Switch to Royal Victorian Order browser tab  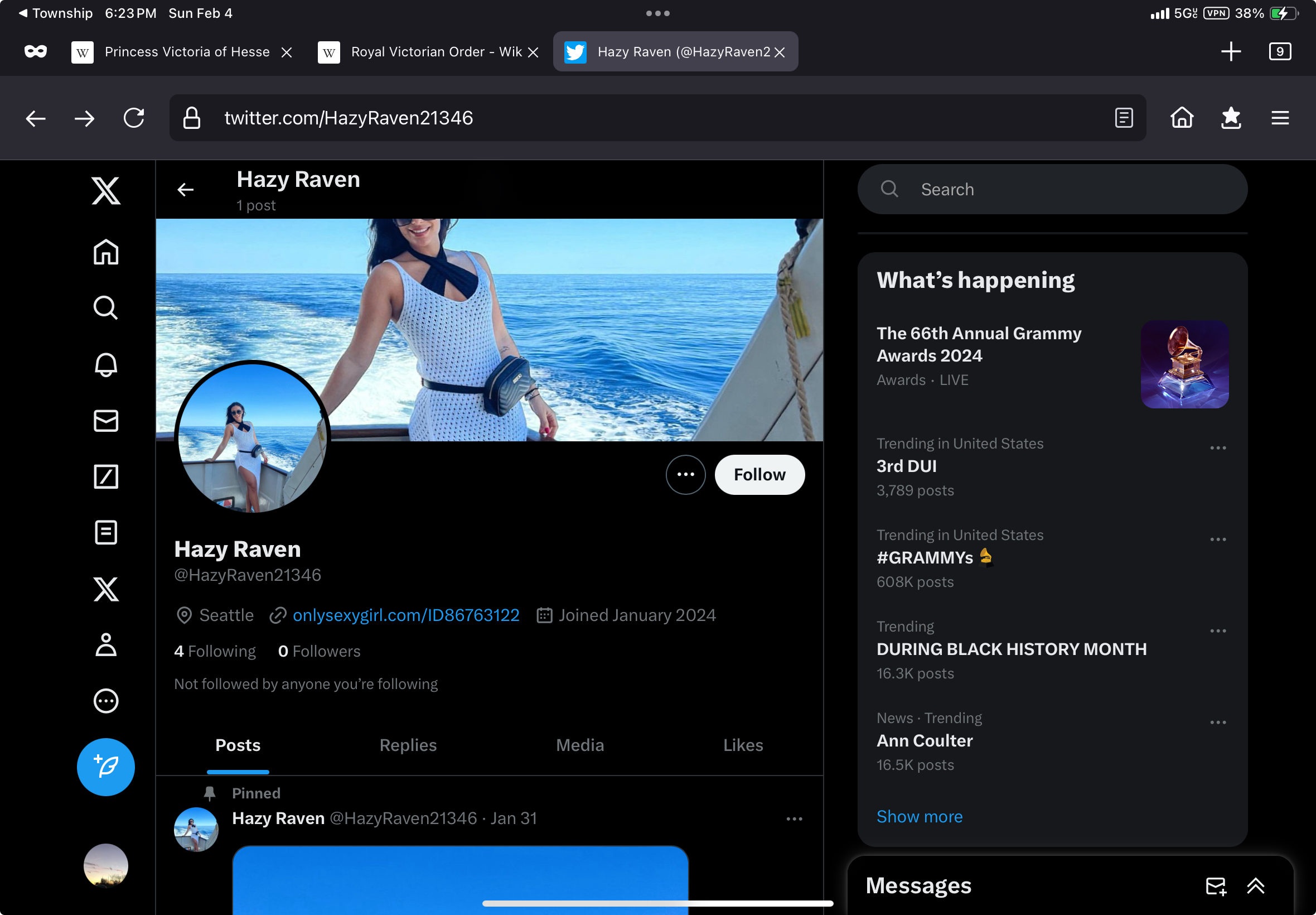pos(427,51)
